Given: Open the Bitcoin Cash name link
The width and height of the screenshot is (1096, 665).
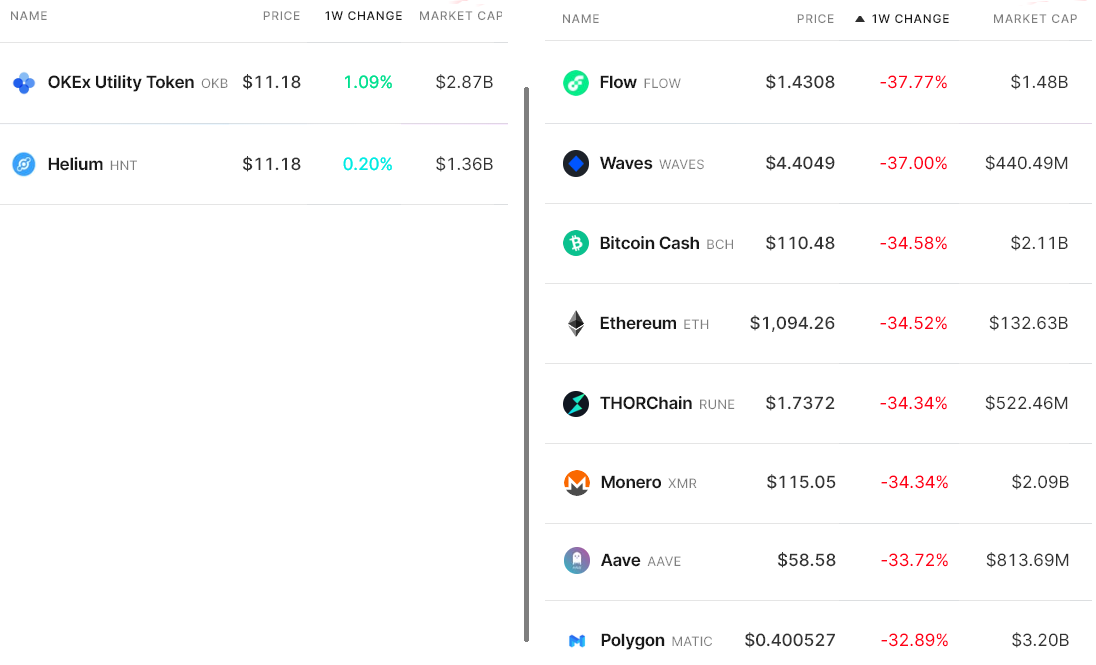Looking at the screenshot, I should coord(649,243).
